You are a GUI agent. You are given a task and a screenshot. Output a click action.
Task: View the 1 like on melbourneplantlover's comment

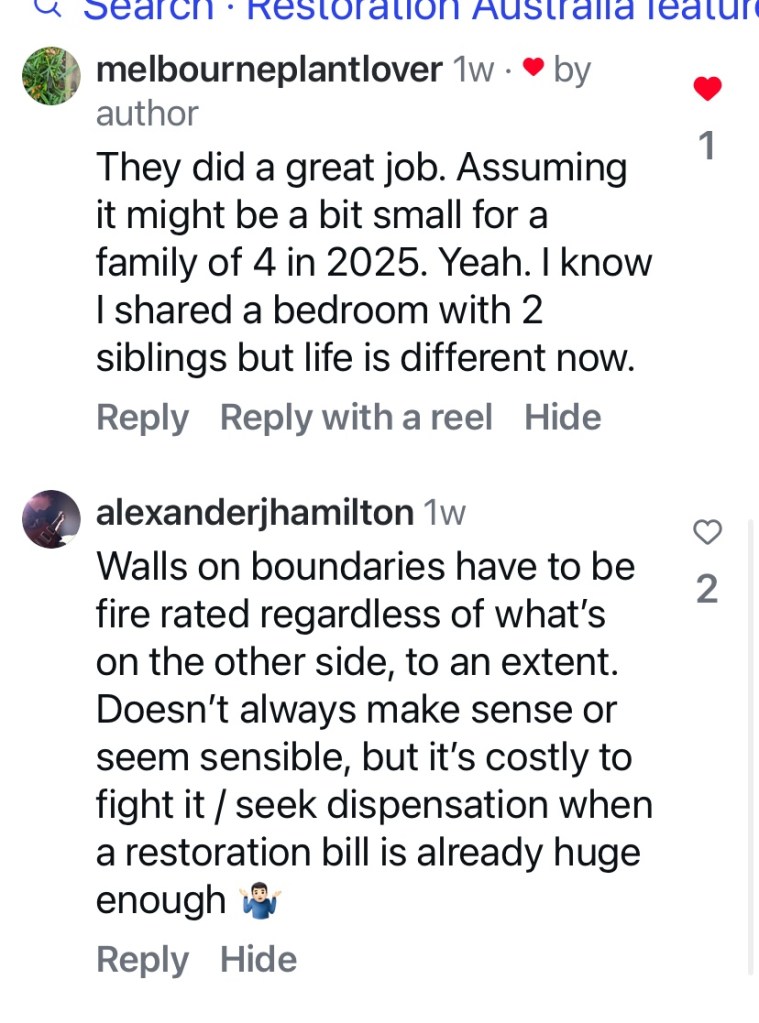coord(707,147)
